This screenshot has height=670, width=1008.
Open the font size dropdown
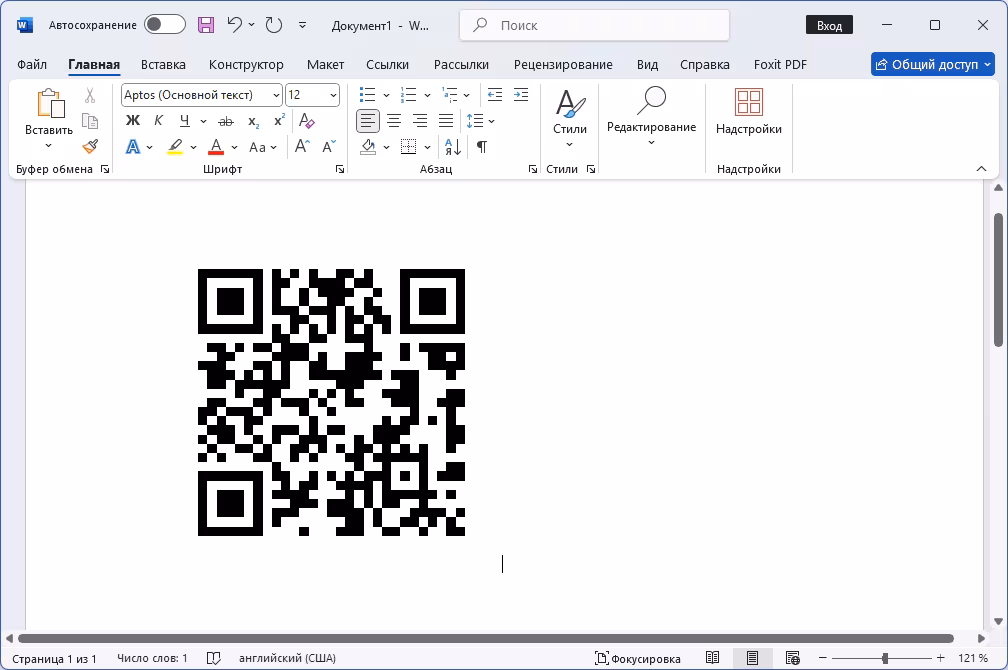331,95
